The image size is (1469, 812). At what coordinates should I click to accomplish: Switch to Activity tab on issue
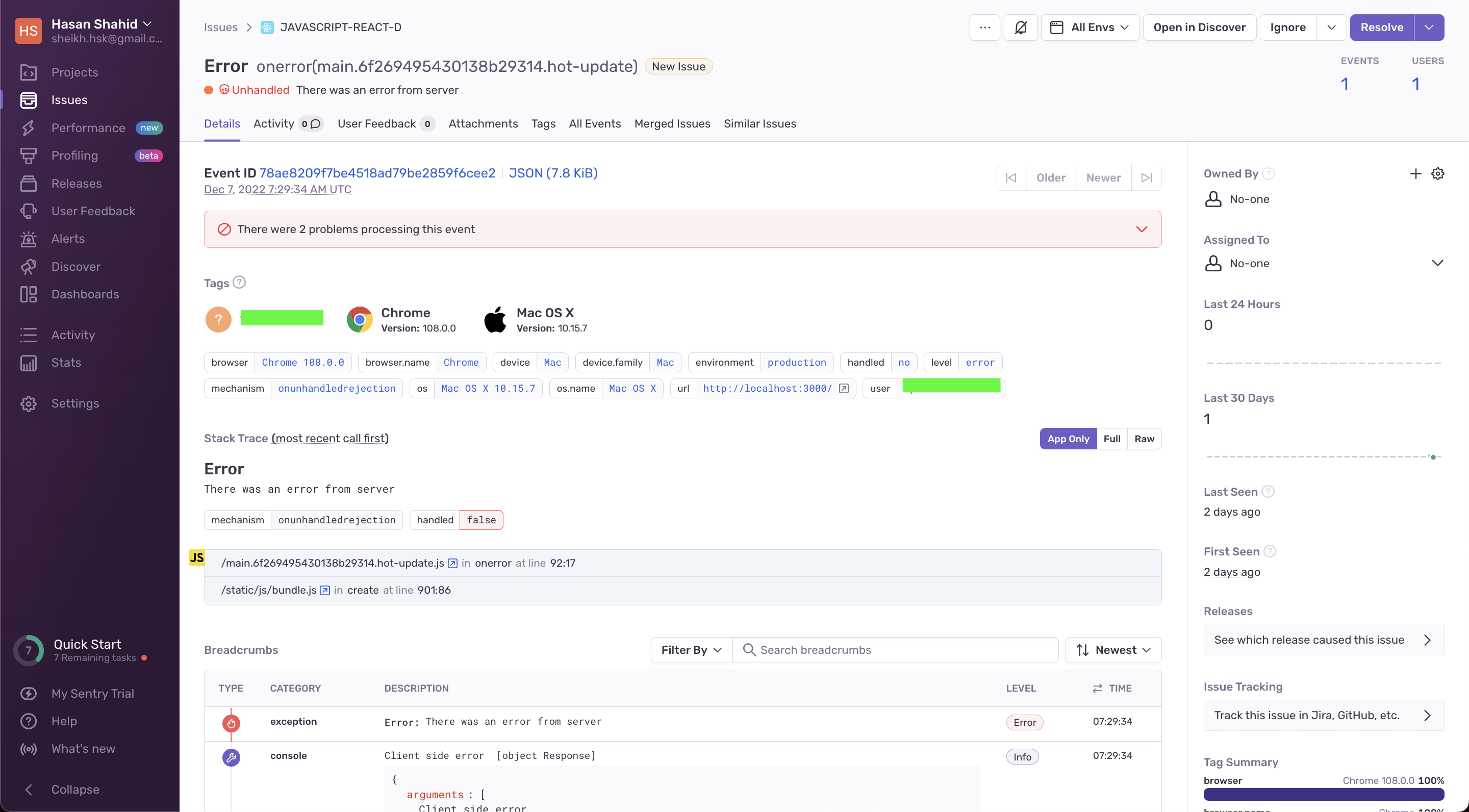tap(272, 123)
